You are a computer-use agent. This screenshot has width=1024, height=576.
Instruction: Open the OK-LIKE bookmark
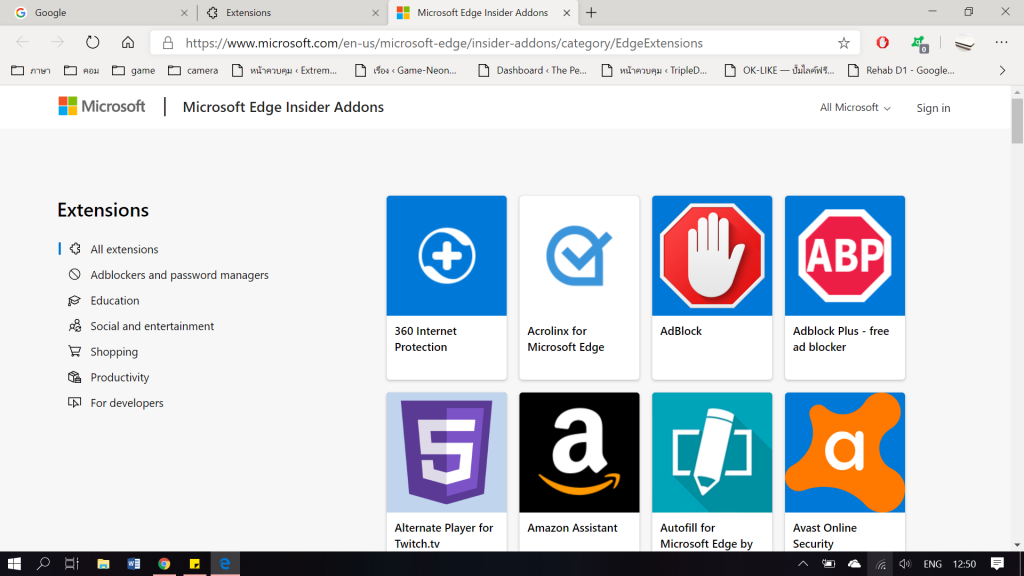[x=780, y=71]
